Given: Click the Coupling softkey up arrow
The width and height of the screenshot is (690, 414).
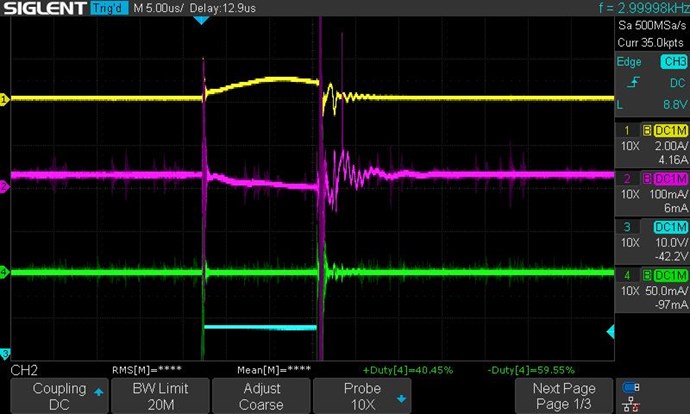Looking at the screenshot, I should [99, 392].
